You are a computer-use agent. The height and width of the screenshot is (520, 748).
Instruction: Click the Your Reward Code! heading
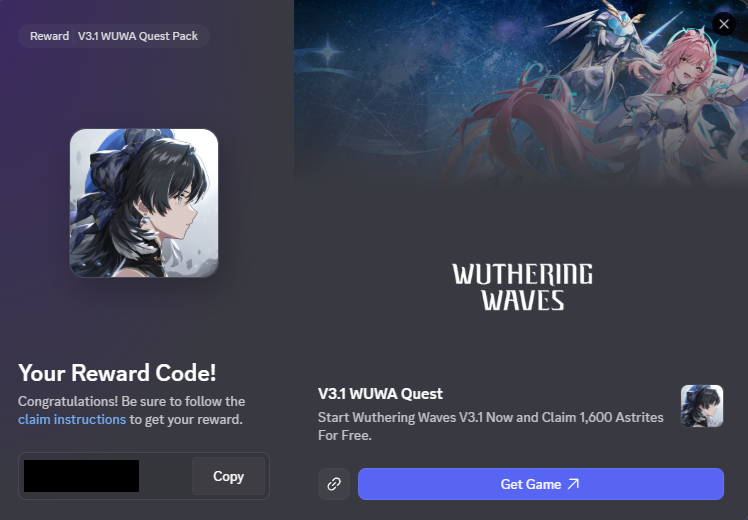pos(117,373)
